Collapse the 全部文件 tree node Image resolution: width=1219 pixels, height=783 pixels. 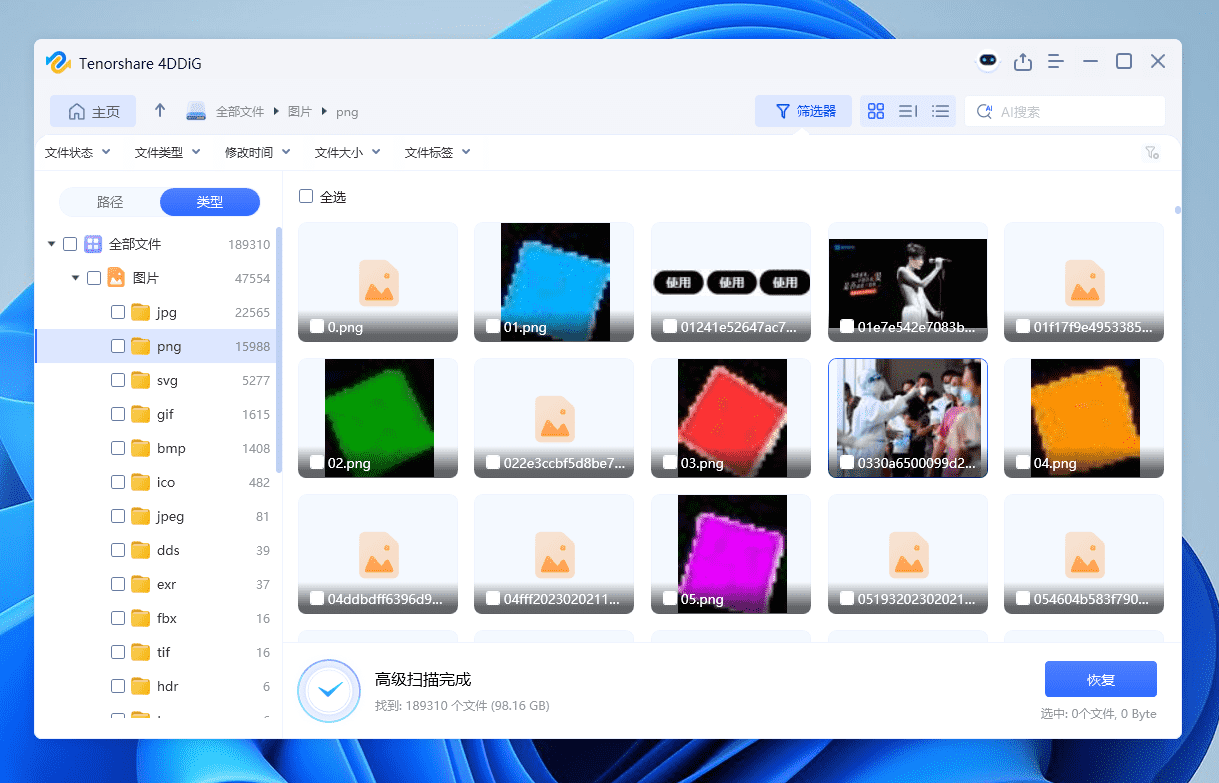[51, 243]
